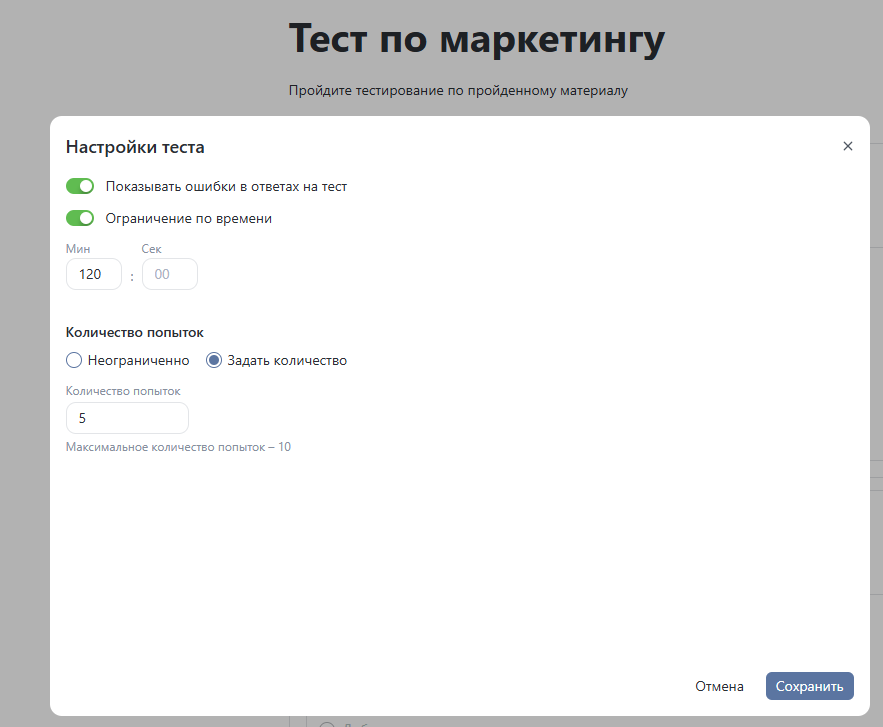Click the subtitle 'Пройдите тестирование по пройденному материалу'

458,90
